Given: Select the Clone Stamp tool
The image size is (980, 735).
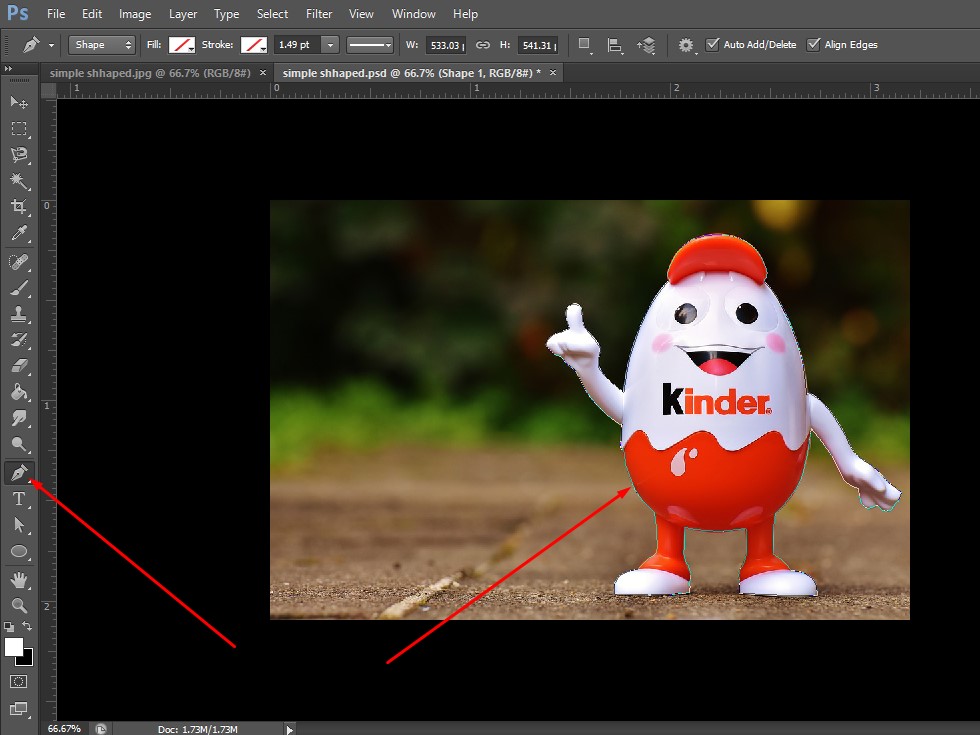Looking at the screenshot, I should coord(19,314).
